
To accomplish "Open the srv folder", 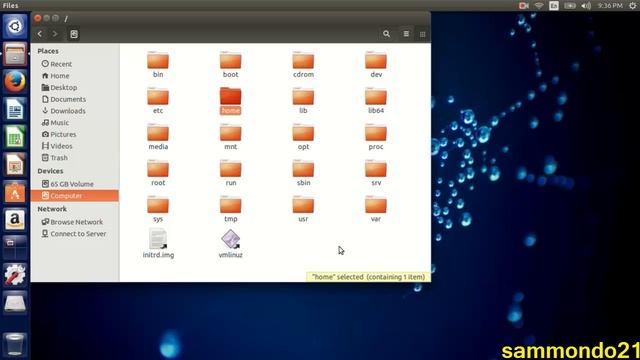I will click(376, 173).
